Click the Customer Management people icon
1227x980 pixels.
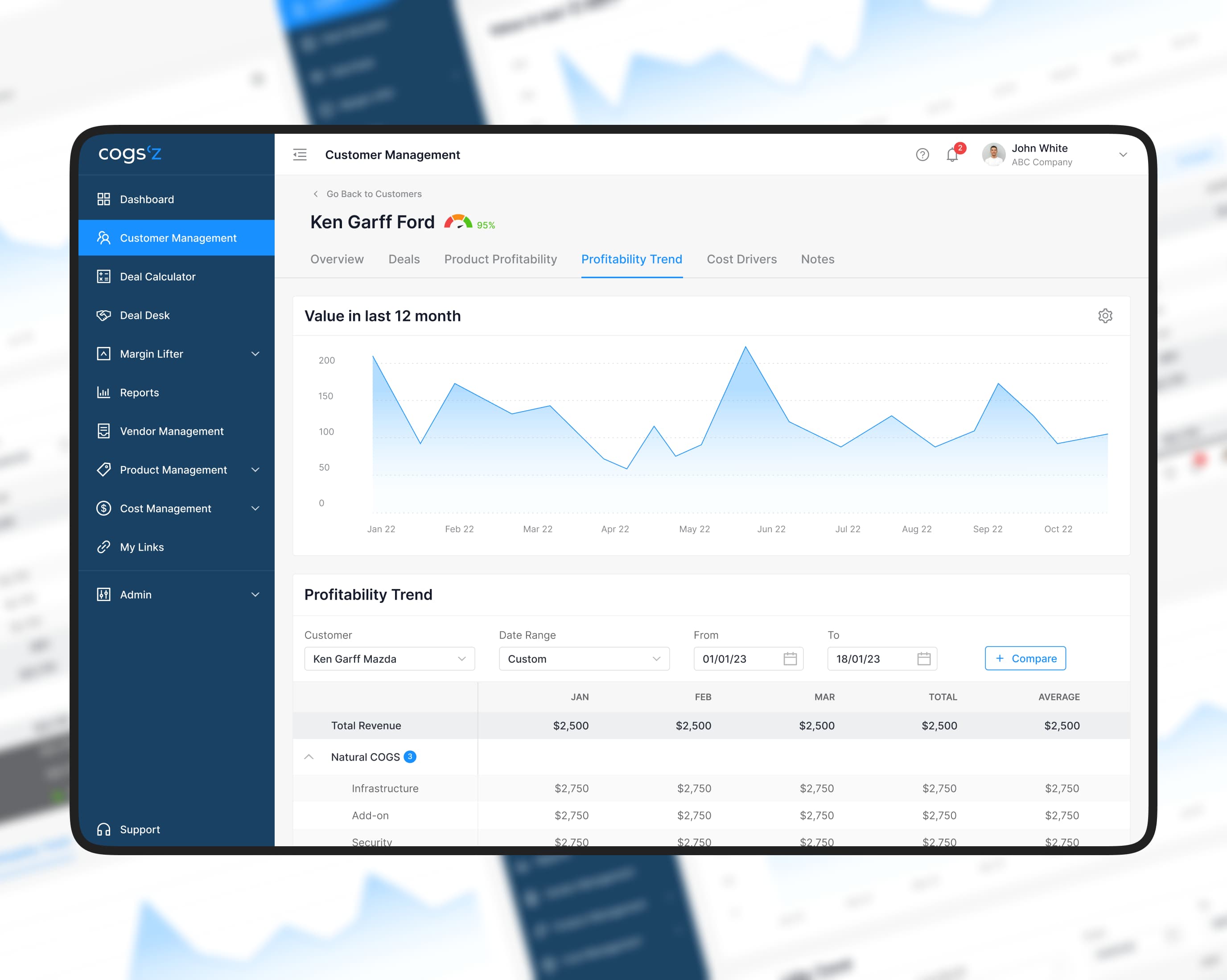[103, 238]
